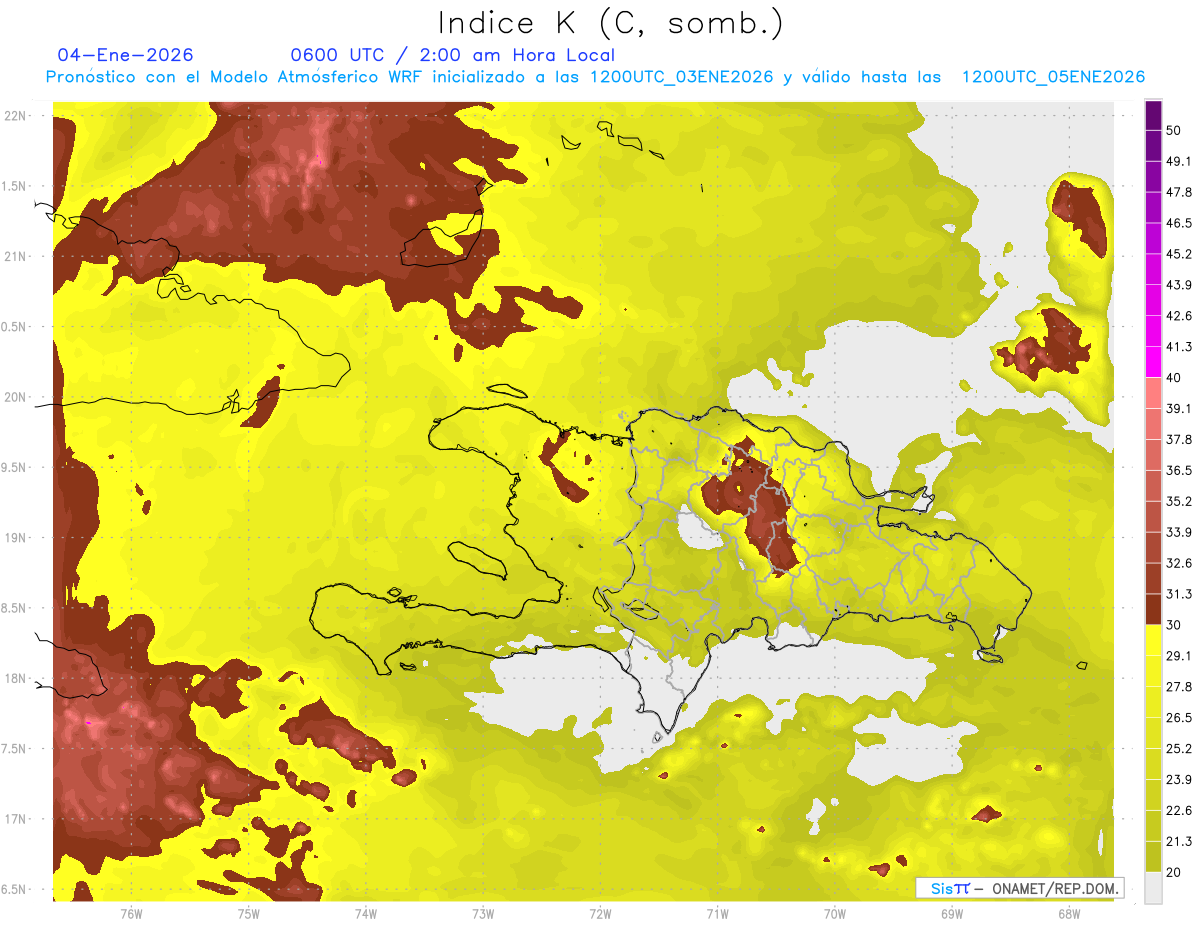Screen dimensions: 1200x927
Task: Select the longitude axis label "69W"
Action: (951, 913)
